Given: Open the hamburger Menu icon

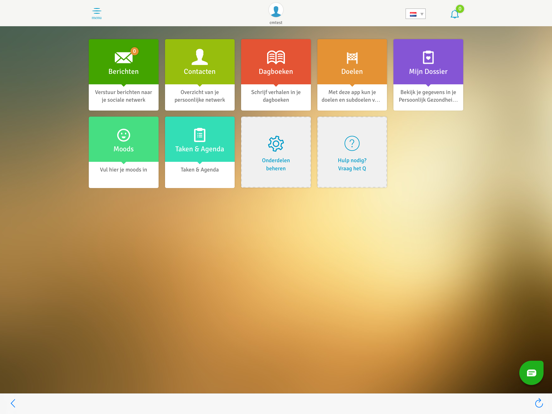Looking at the screenshot, I should pyautogui.click(x=96, y=13).
